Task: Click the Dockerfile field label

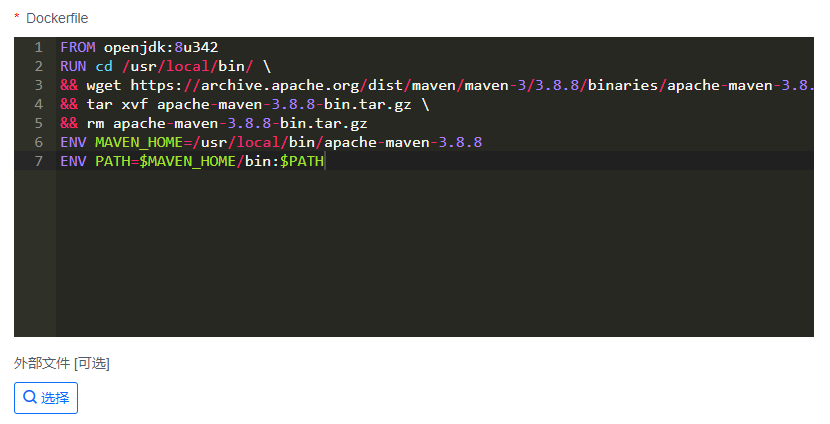Action: [x=57, y=19]
